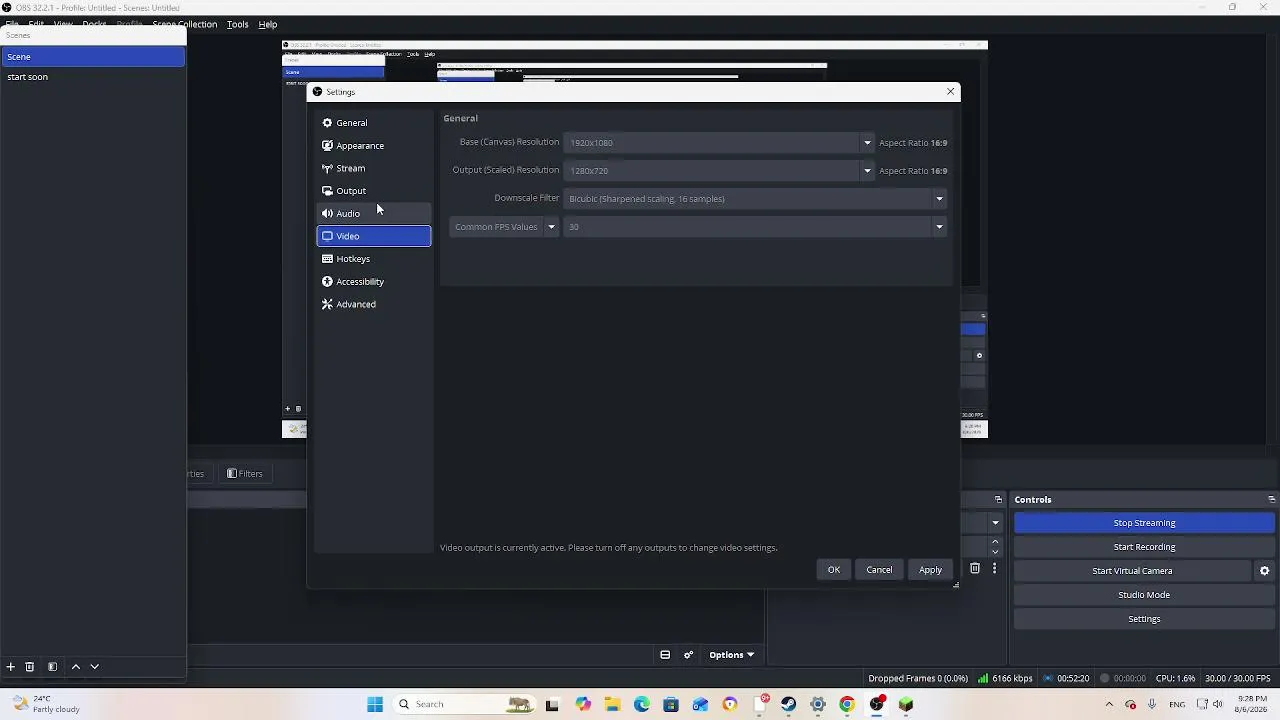Open Microsoft Edge from taskbar

[x=641, y=705]
